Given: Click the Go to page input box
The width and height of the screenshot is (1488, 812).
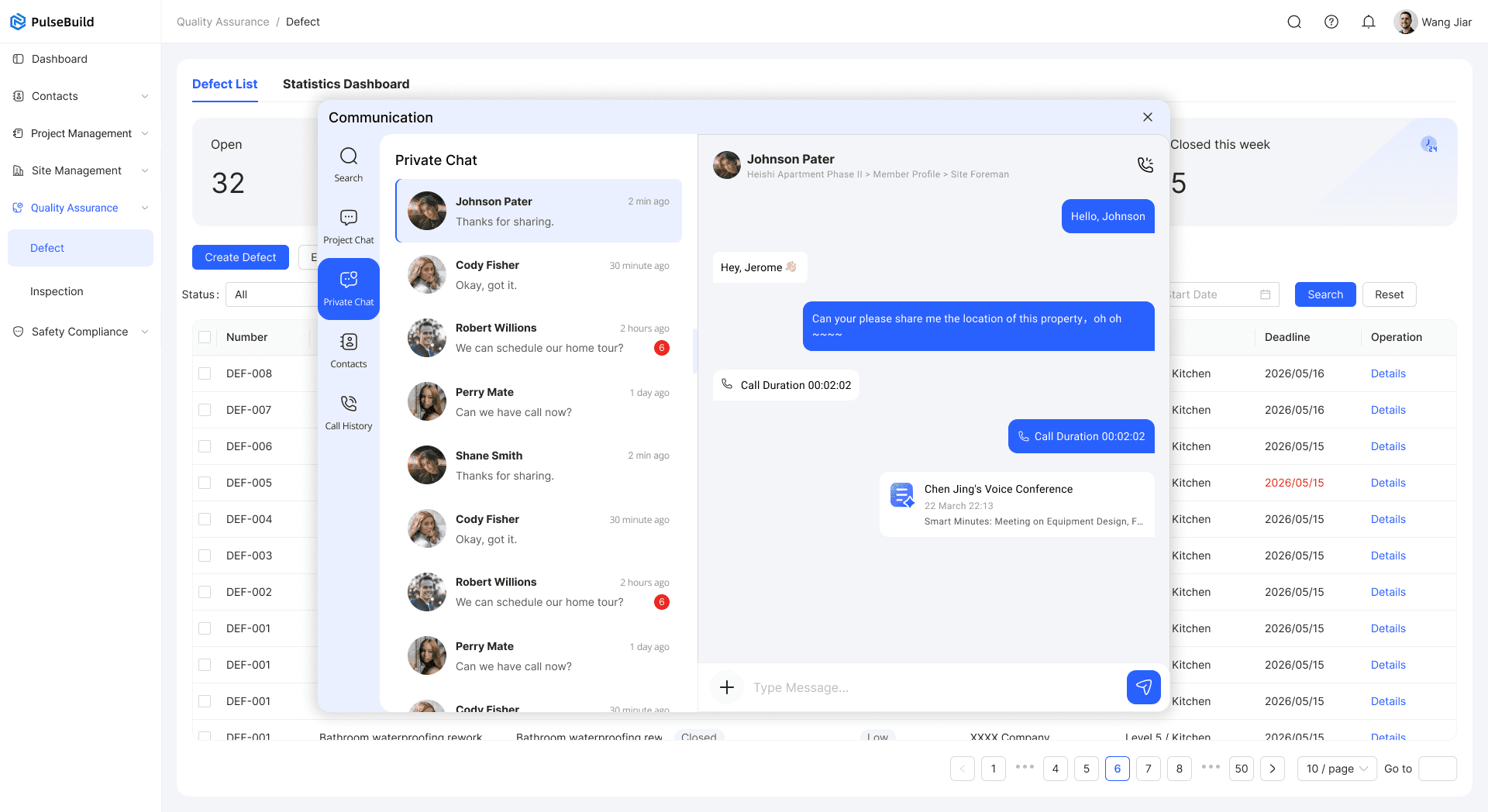Looking at the screenshot, I should pos(1438,769).
